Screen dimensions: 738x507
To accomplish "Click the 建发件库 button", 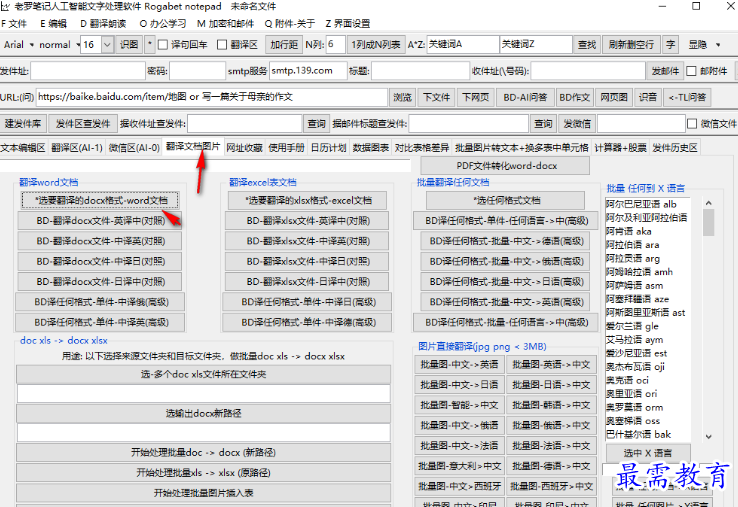I will click(23, 124).
